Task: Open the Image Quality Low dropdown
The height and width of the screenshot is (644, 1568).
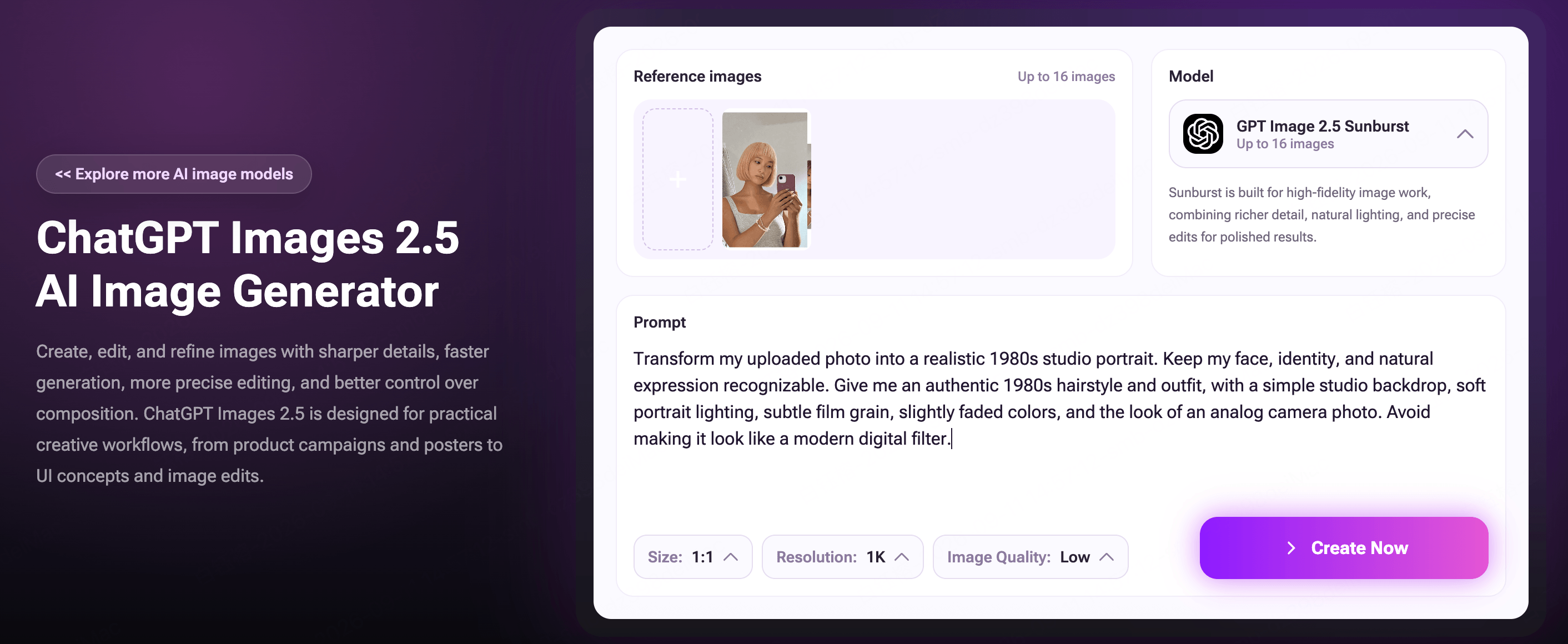Action: tap(1030, 556)
